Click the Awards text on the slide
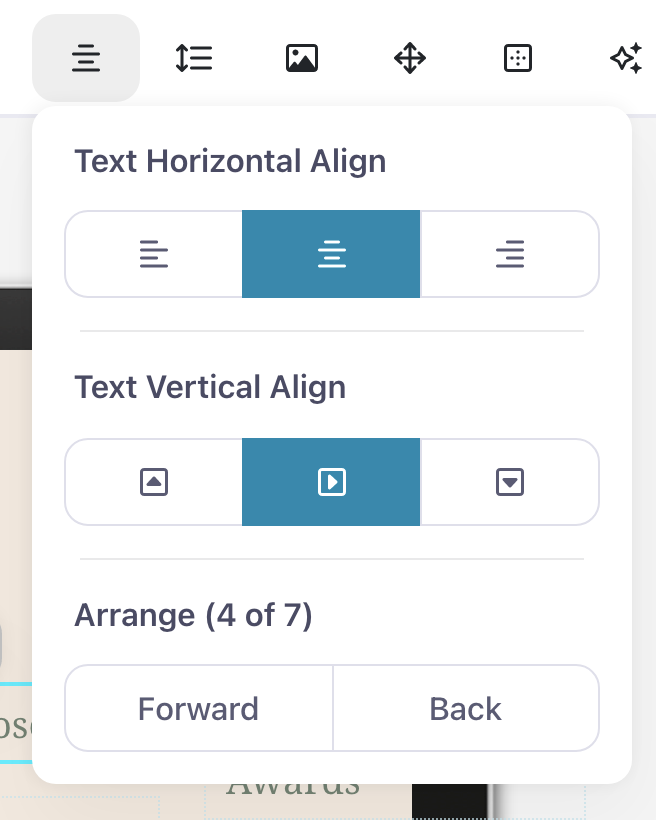Viewport: 656px width, 820px height. tap(293, 787)
